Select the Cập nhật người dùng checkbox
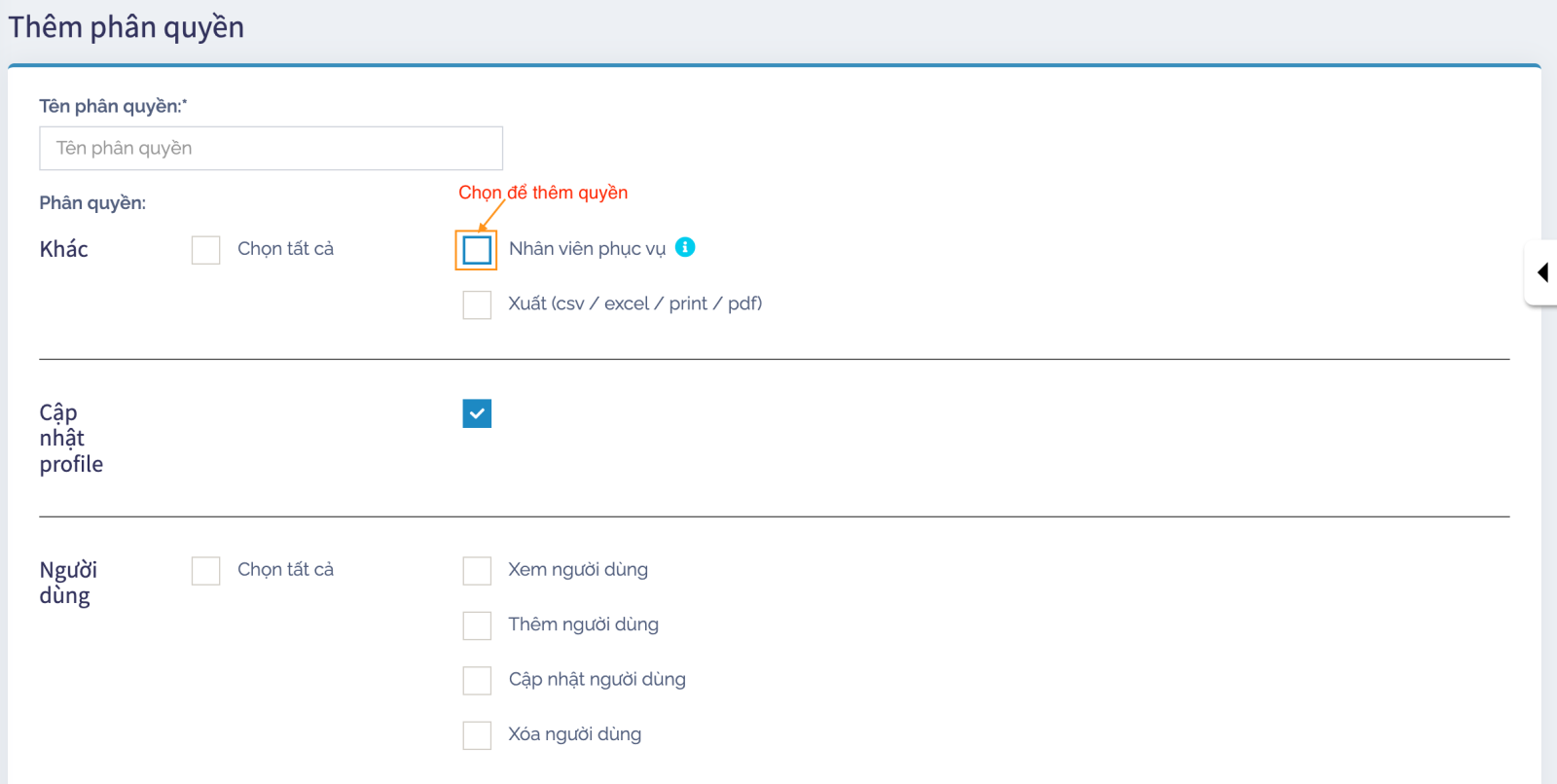 click(x=477, y=680)
